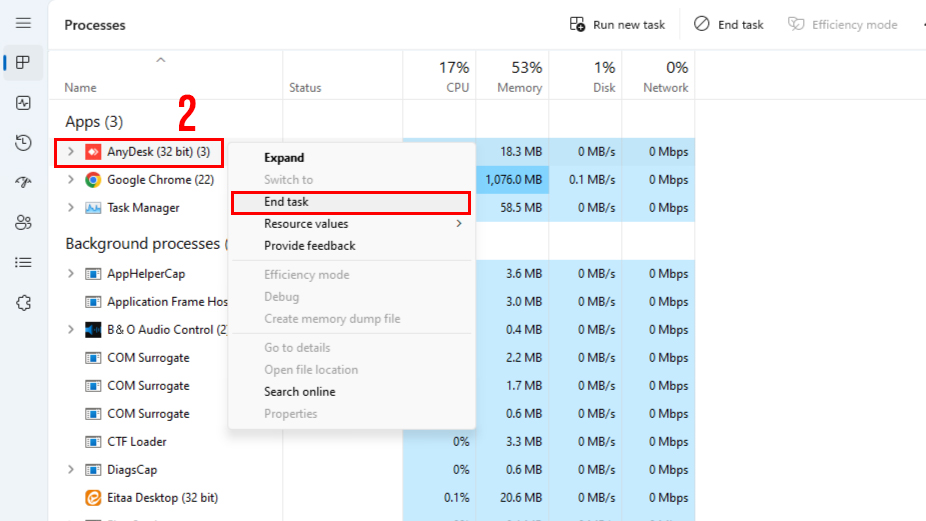Click the DiagsCap process icon
926x521 pixels.
[93, 470]
